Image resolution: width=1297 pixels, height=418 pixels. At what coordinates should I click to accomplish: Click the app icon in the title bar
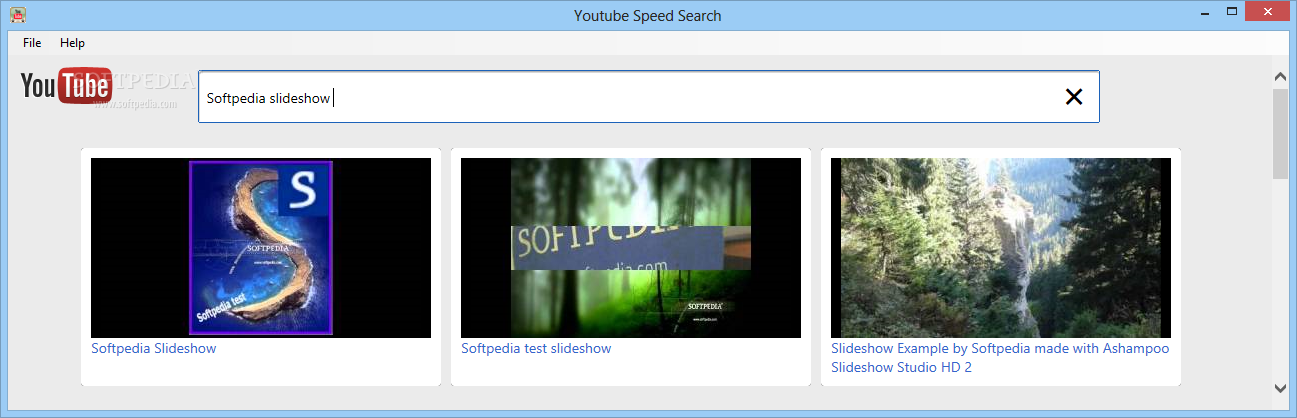[18, 15]
